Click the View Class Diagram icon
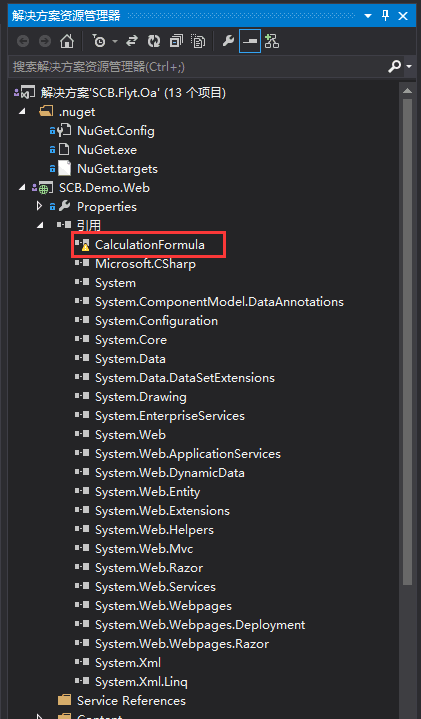 point(272,42)
